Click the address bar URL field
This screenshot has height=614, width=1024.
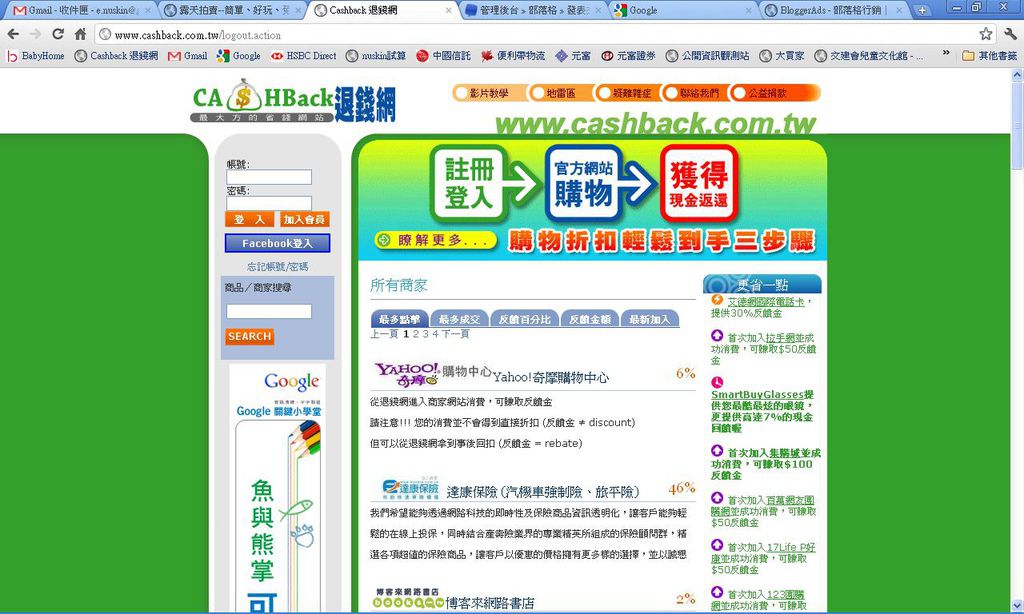pyautogui.click(x=536, y=35)
